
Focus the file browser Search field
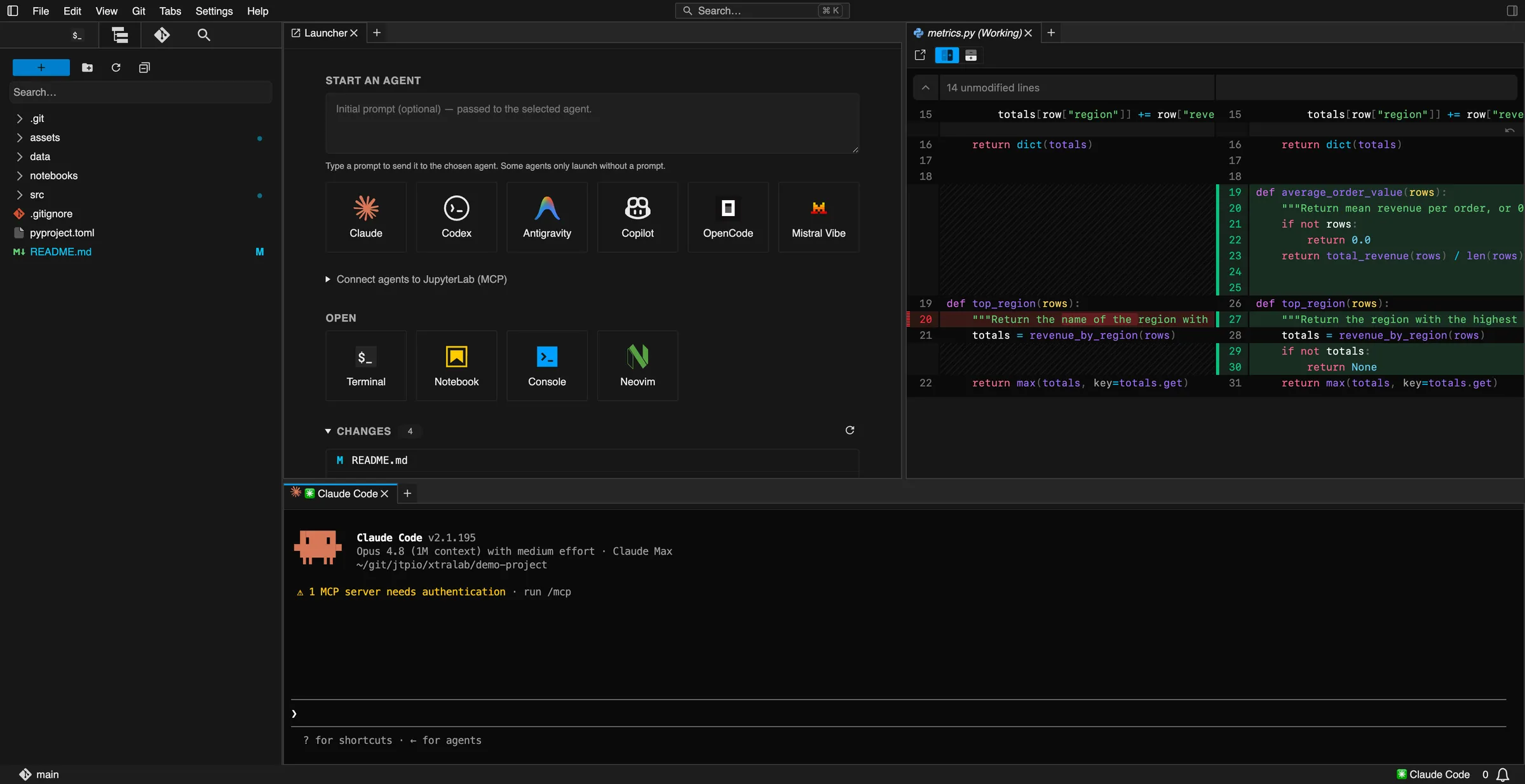coord(140,92)
